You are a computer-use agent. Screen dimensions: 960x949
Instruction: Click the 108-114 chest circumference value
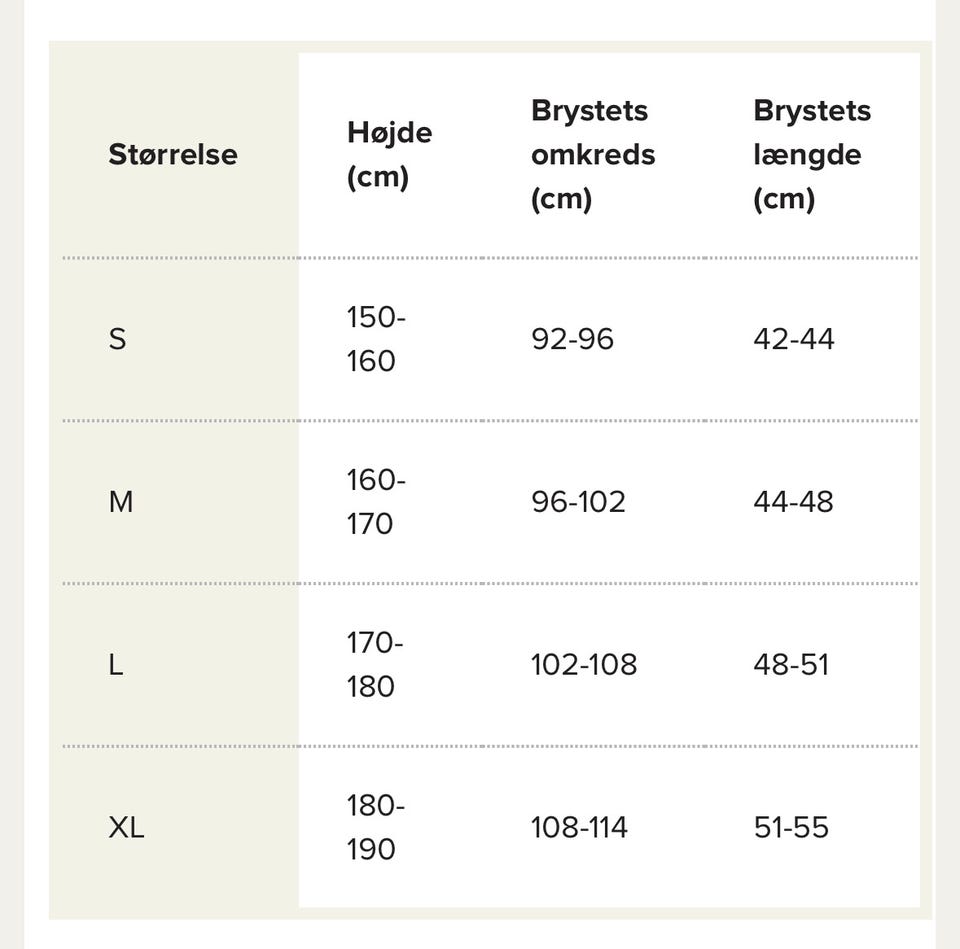(x=579, y=828)
